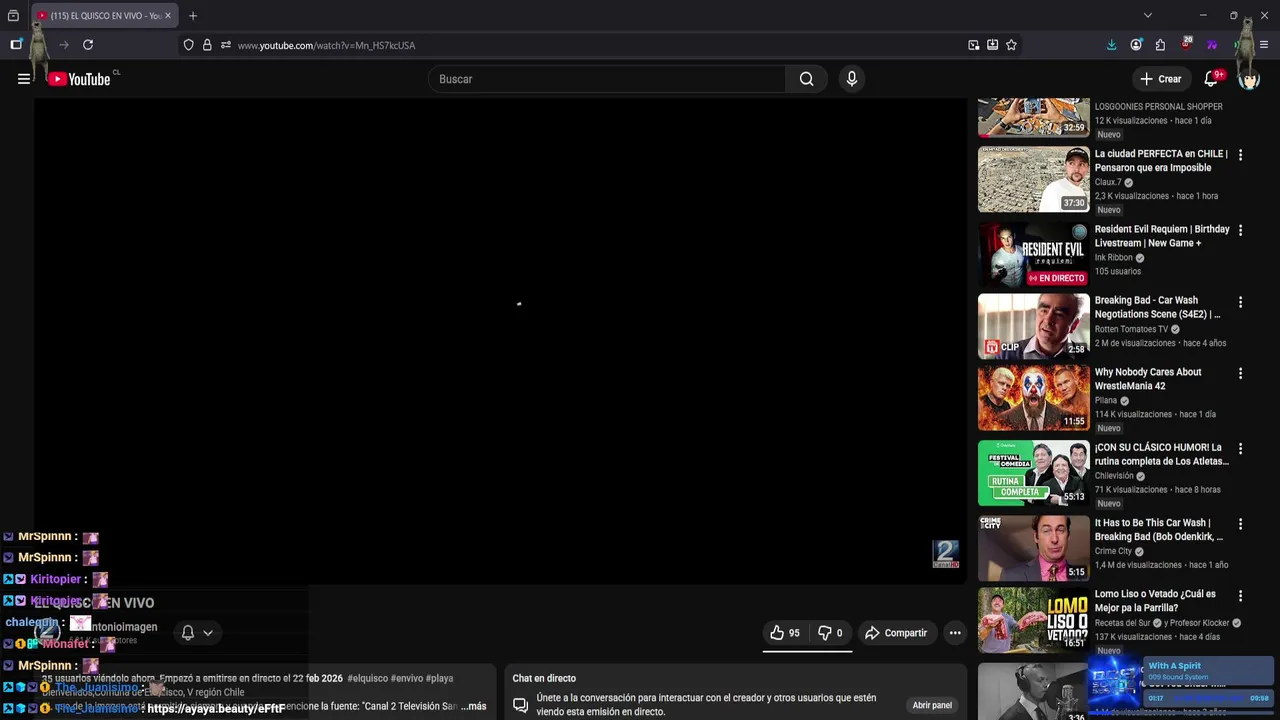The height and width of the screenshot is (720, 1280).
Task: Open the #elquisco hashtag link
Action: pos(367,678)
